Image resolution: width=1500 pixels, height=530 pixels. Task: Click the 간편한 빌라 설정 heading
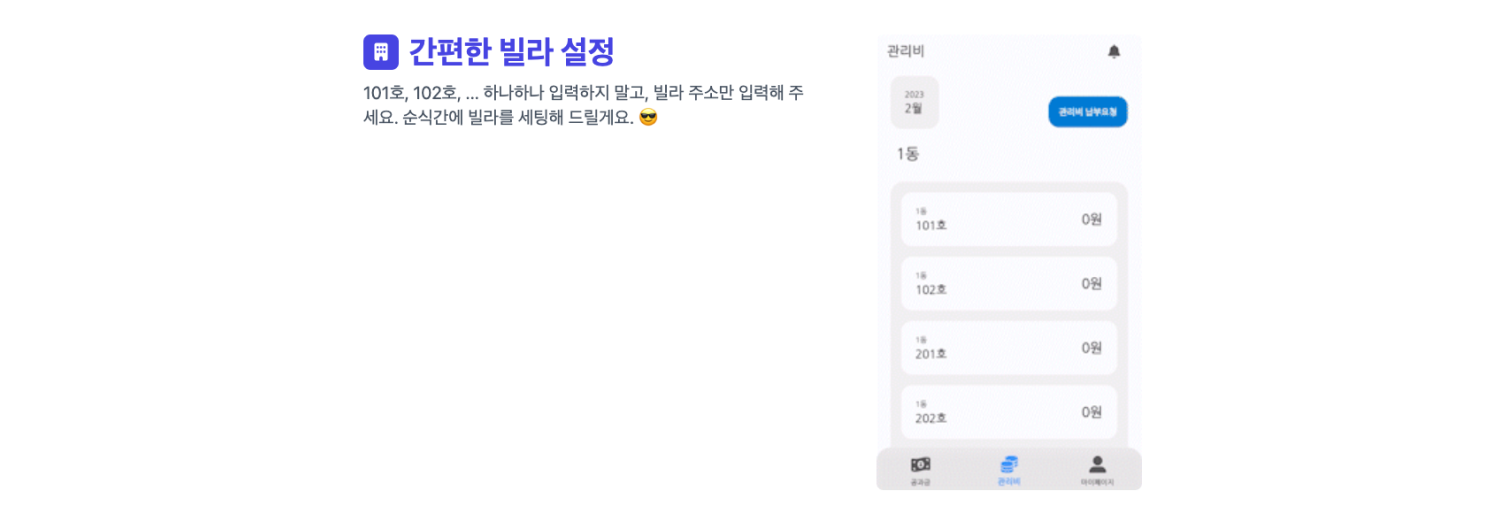coord(512,52)
